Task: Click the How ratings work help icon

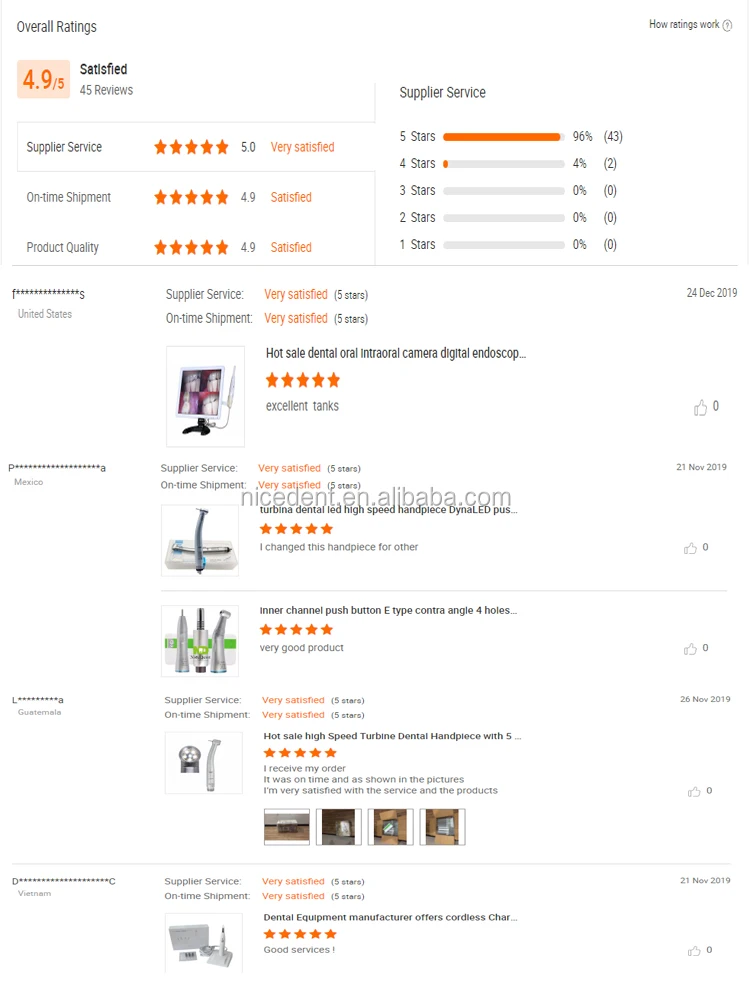Action: [727, 25]
